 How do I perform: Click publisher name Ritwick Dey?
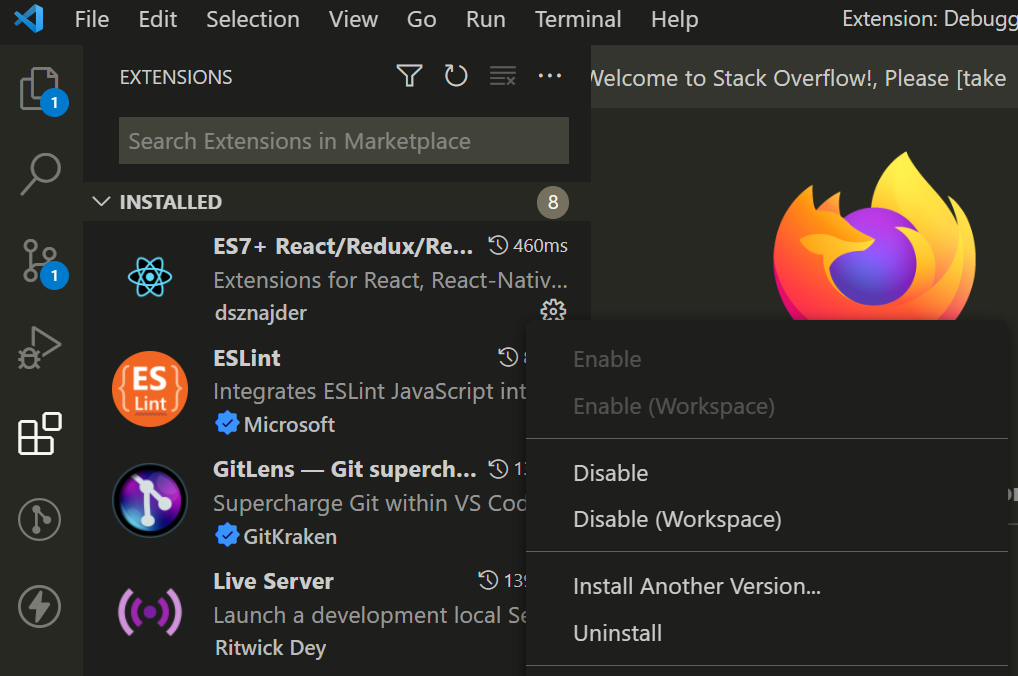[x=271, y=648]
